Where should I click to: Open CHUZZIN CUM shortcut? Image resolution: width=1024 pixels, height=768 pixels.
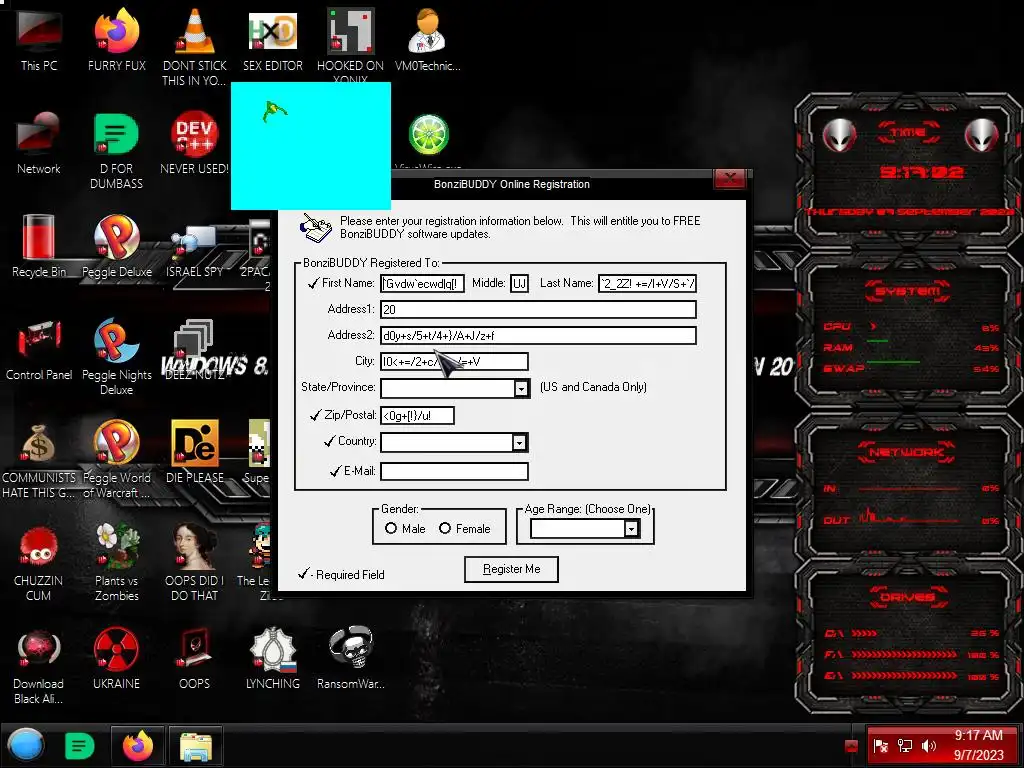pyautogui.click(x=39, y=563)
